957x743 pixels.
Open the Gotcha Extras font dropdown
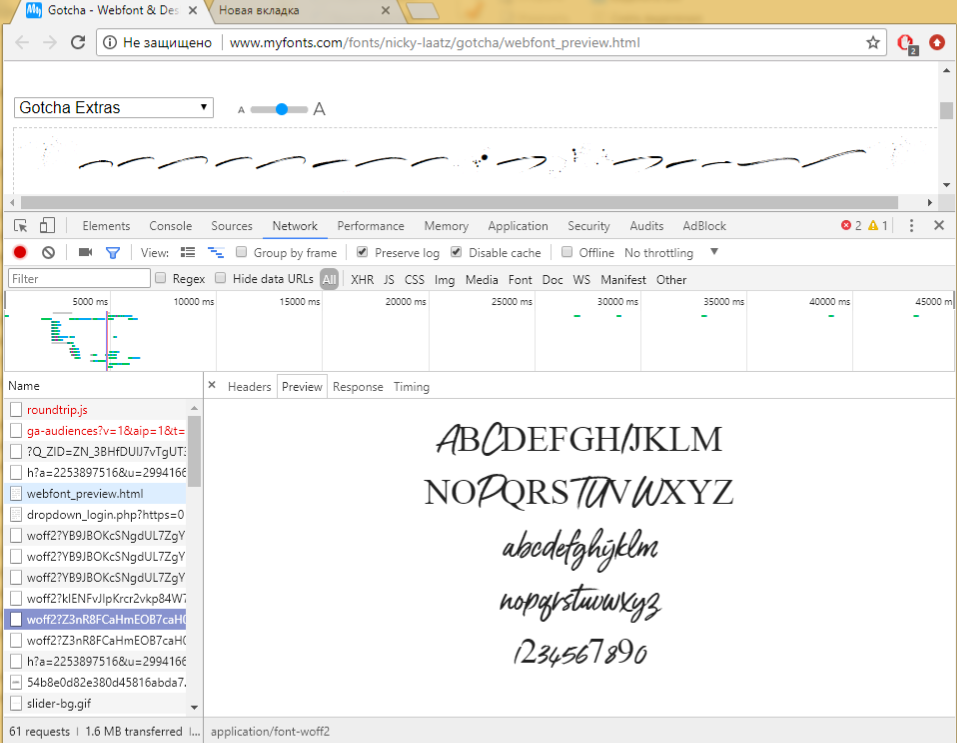114,107
